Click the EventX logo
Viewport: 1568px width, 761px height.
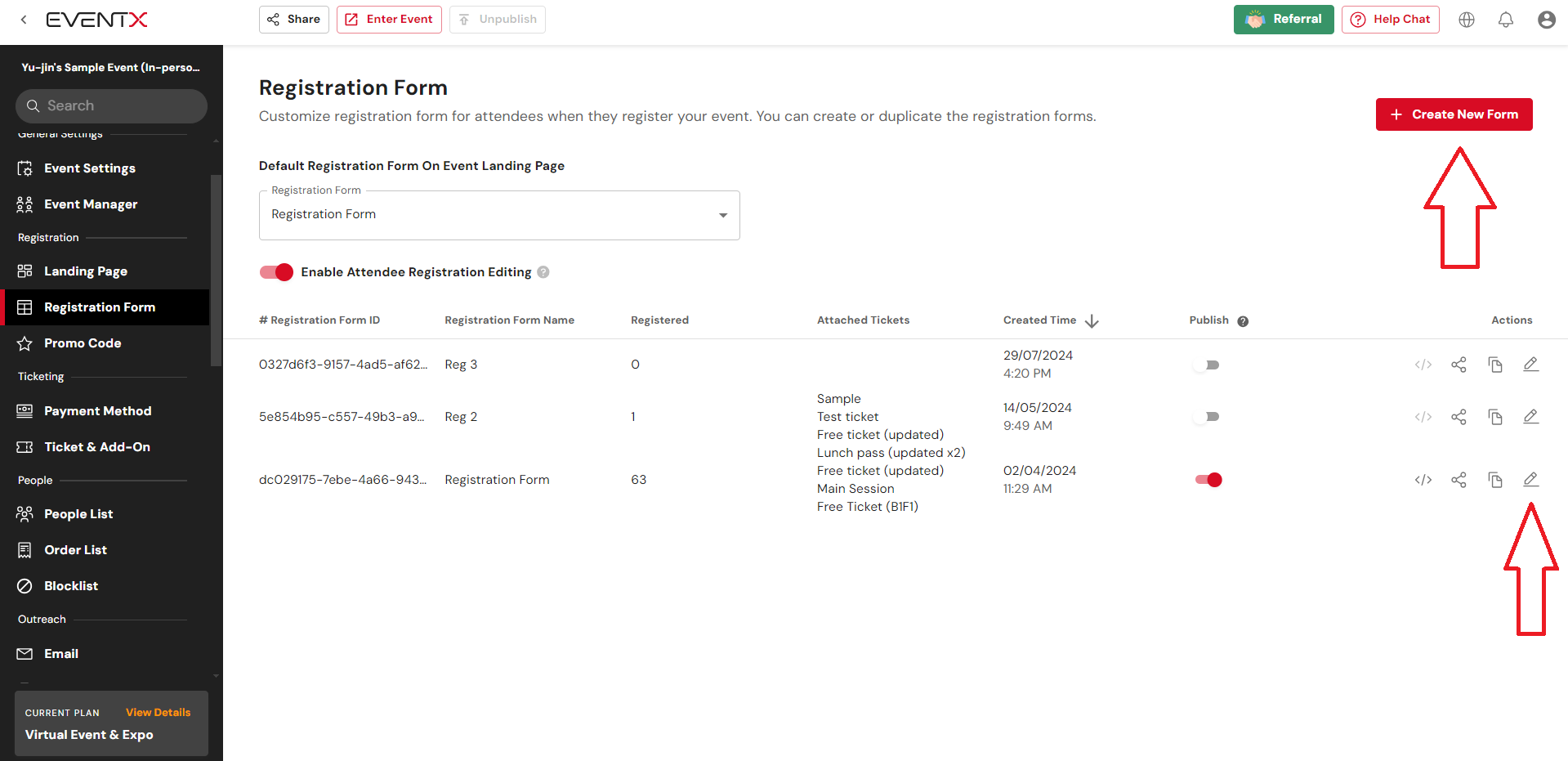pyautogui.click(x=96, y=20)
